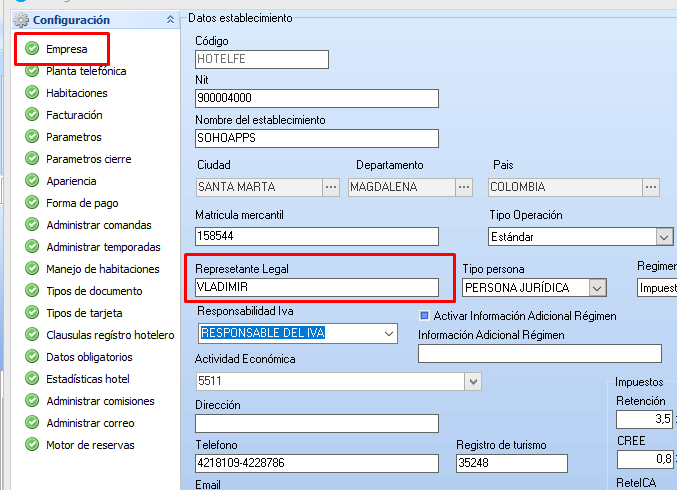
Task: Click the Ciudad browse ellipsis button
Action: (331, 187)
